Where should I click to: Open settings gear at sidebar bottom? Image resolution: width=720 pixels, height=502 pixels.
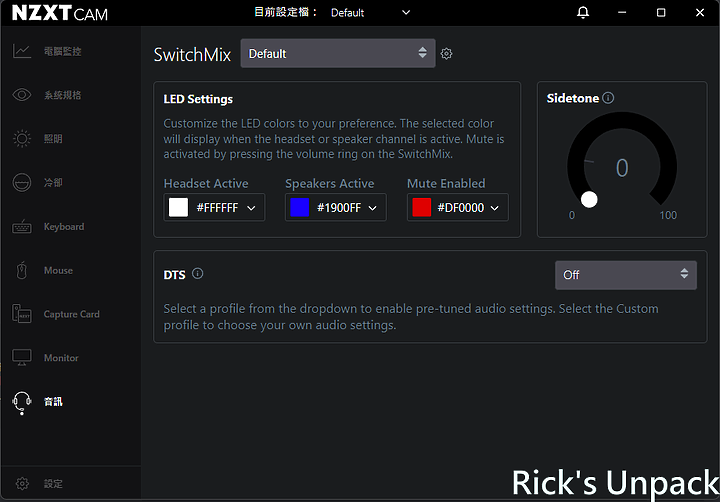[22, 483]
